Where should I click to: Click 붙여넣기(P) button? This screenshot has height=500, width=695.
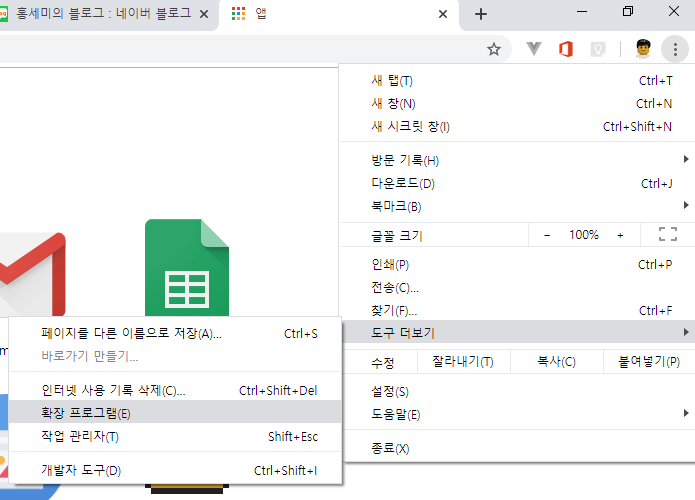[x=649, y=362]
